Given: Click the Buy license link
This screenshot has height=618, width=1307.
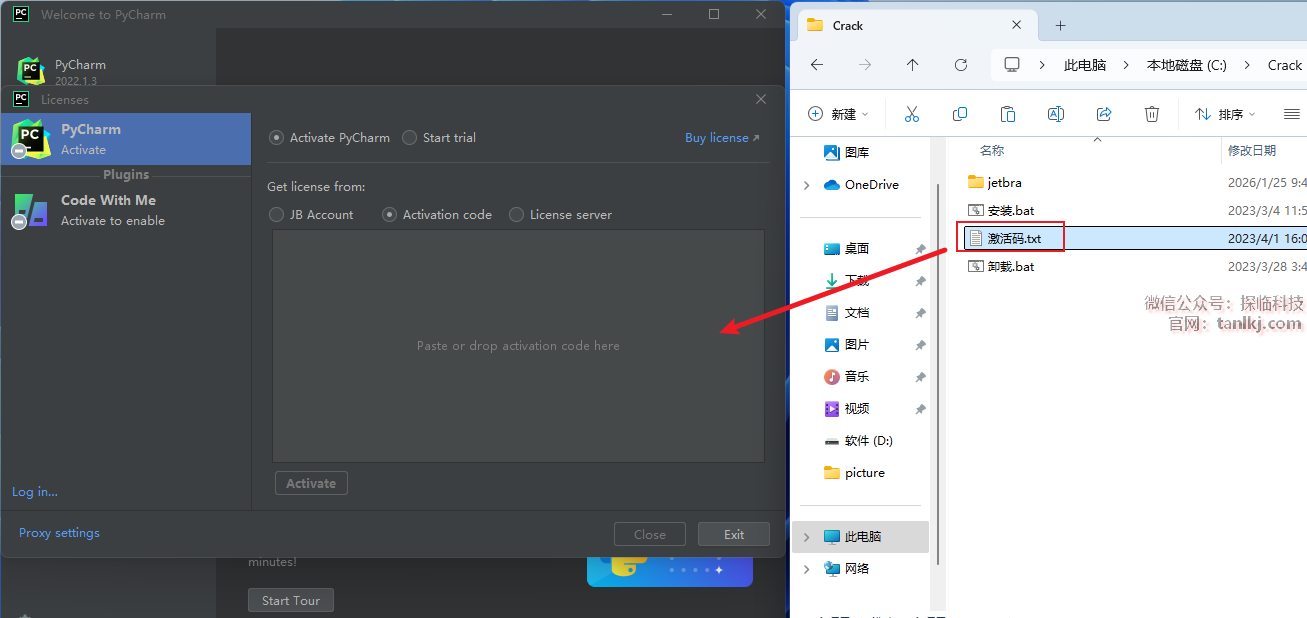Looking at the screenshot, I should pos(721,138).
